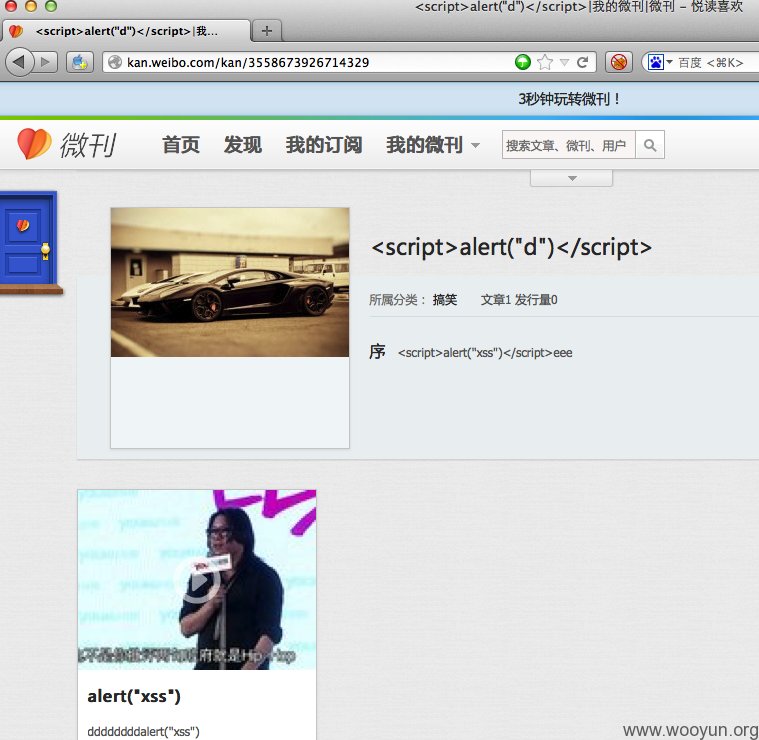Open the 我的订阅 navigation item
Viewport: 759px width, 740px height.
coord(324,145)
